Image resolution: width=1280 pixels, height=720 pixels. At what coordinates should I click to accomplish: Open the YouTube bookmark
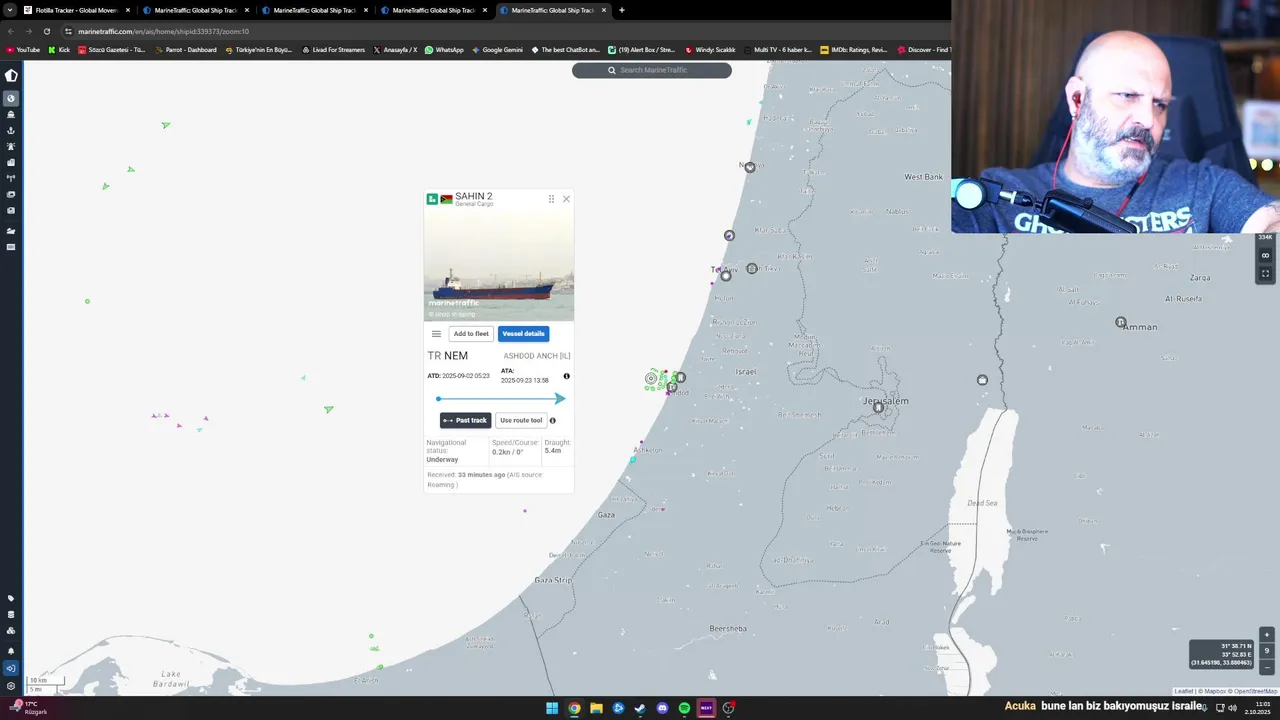(23, 49)
